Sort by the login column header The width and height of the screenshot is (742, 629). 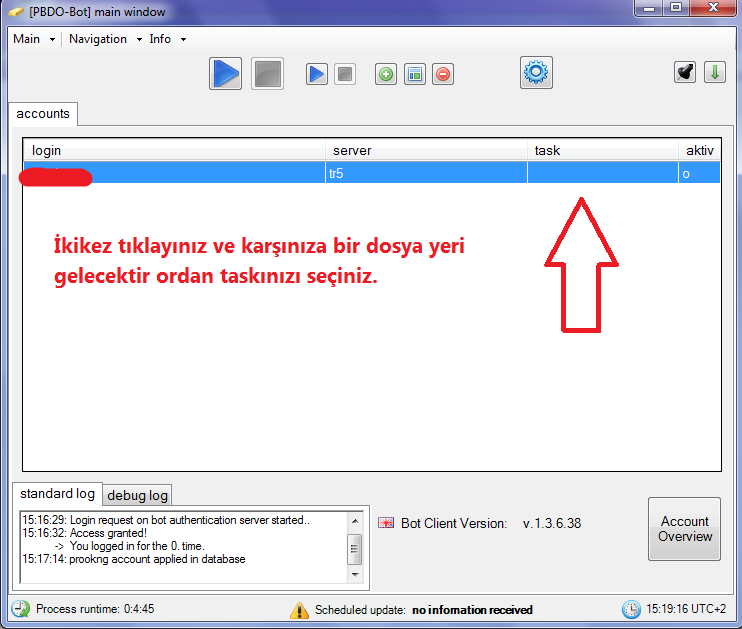(174, 151)
